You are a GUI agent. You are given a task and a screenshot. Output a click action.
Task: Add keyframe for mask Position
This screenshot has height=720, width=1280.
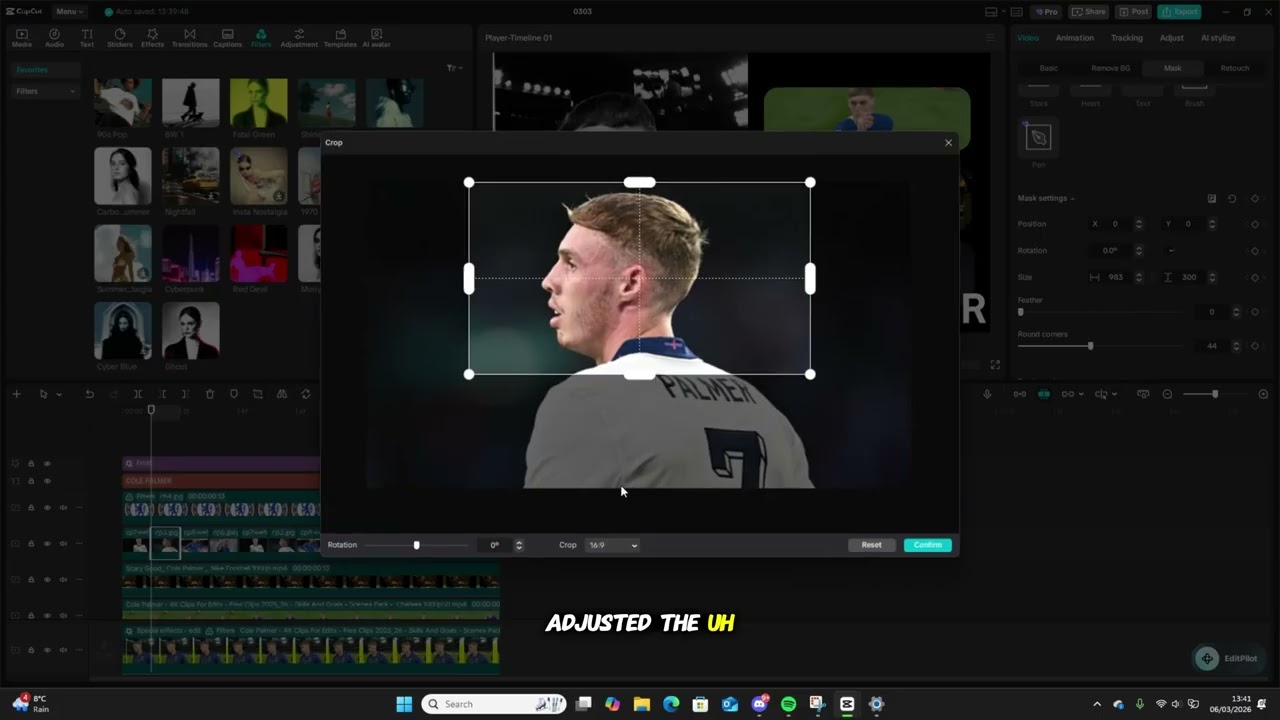coord(1255,224)
